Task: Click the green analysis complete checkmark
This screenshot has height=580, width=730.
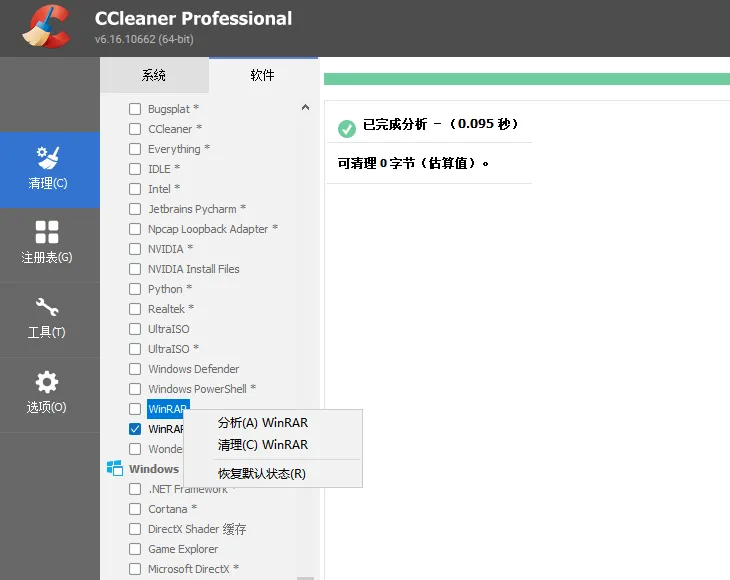Action: [x=347, y=128]
